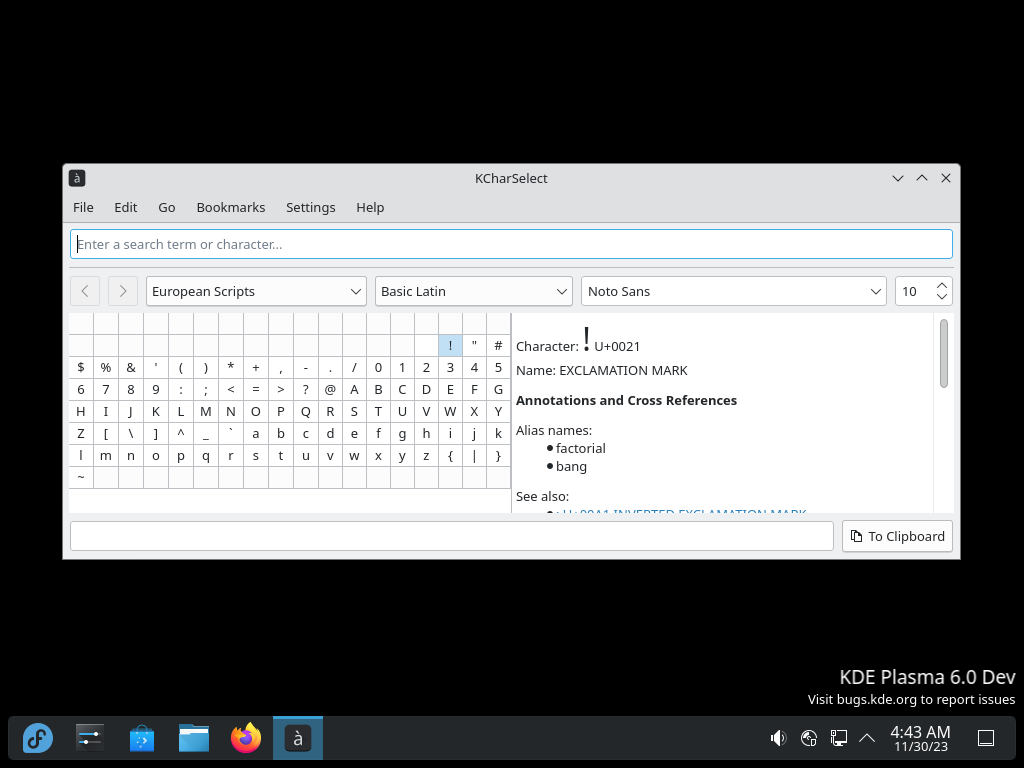Select the lowercase a character cell

click(x=255, y=434)
